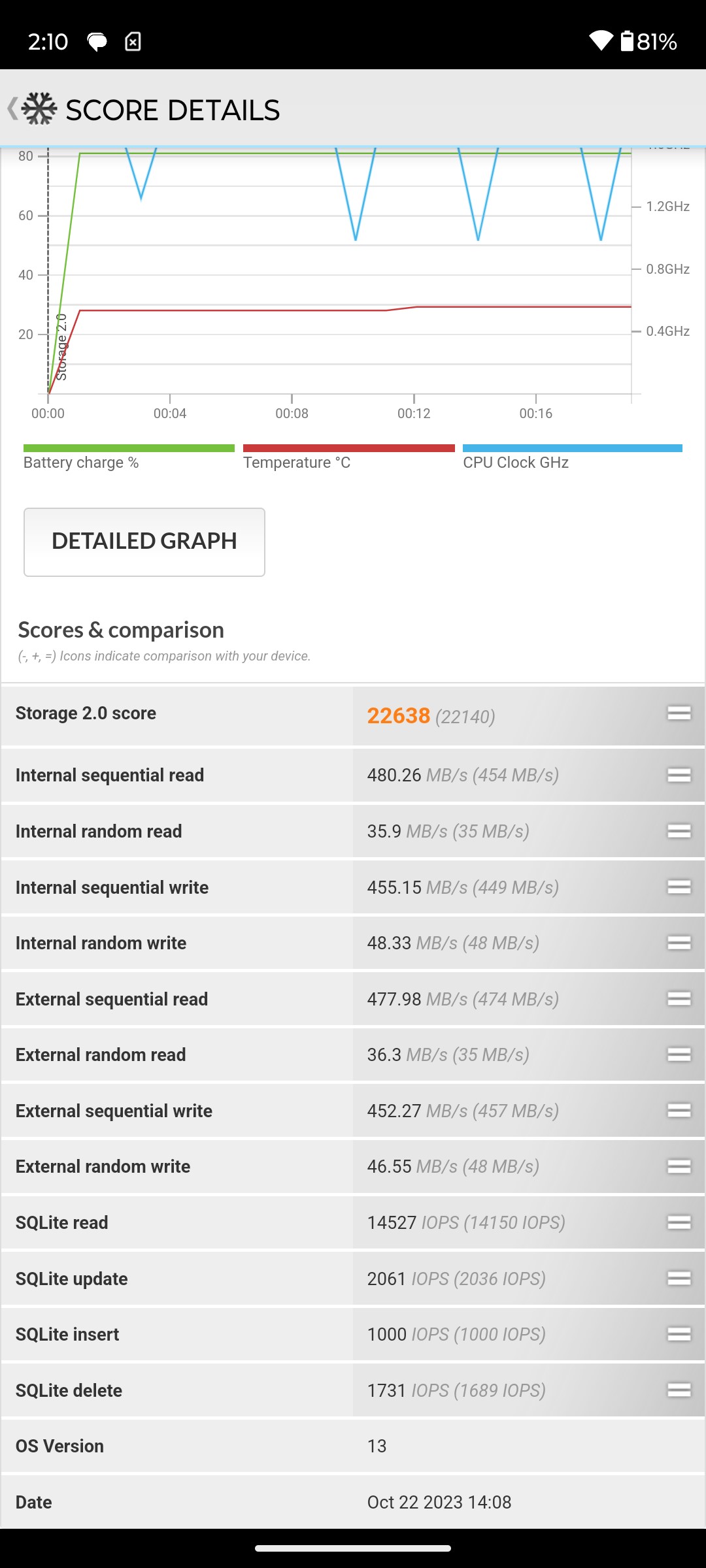This screenshot has width=706, height=1568.
Task: Tap equal icon on SQLite delete row
Action: coord(679,1390)
